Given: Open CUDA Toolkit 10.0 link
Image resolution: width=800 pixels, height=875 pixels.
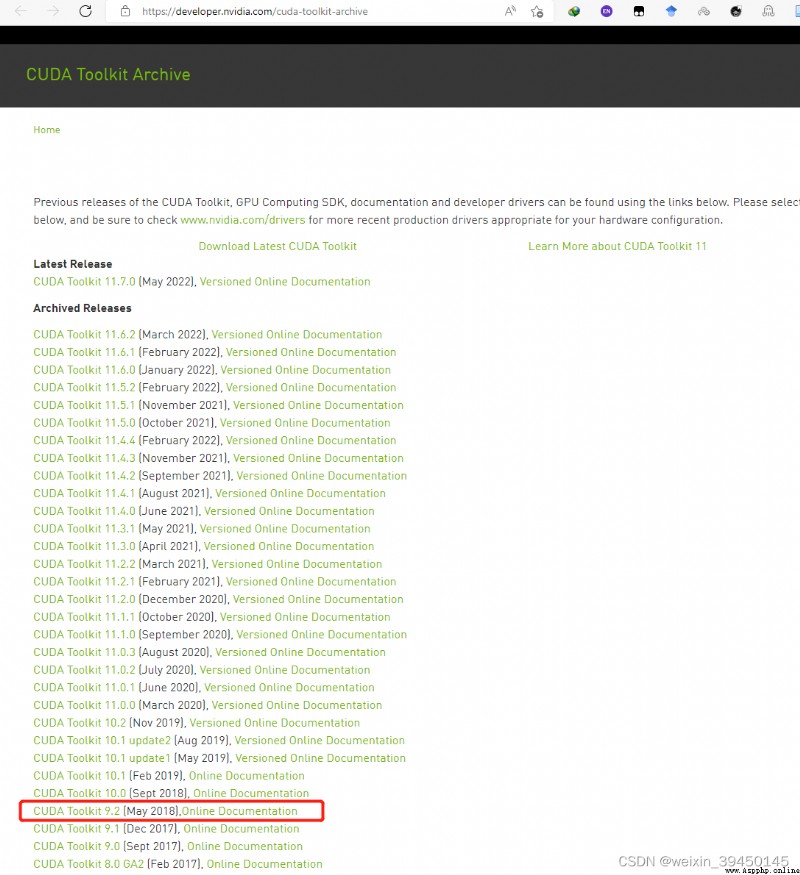Looking at the screenshot, I should click(80, 794).
